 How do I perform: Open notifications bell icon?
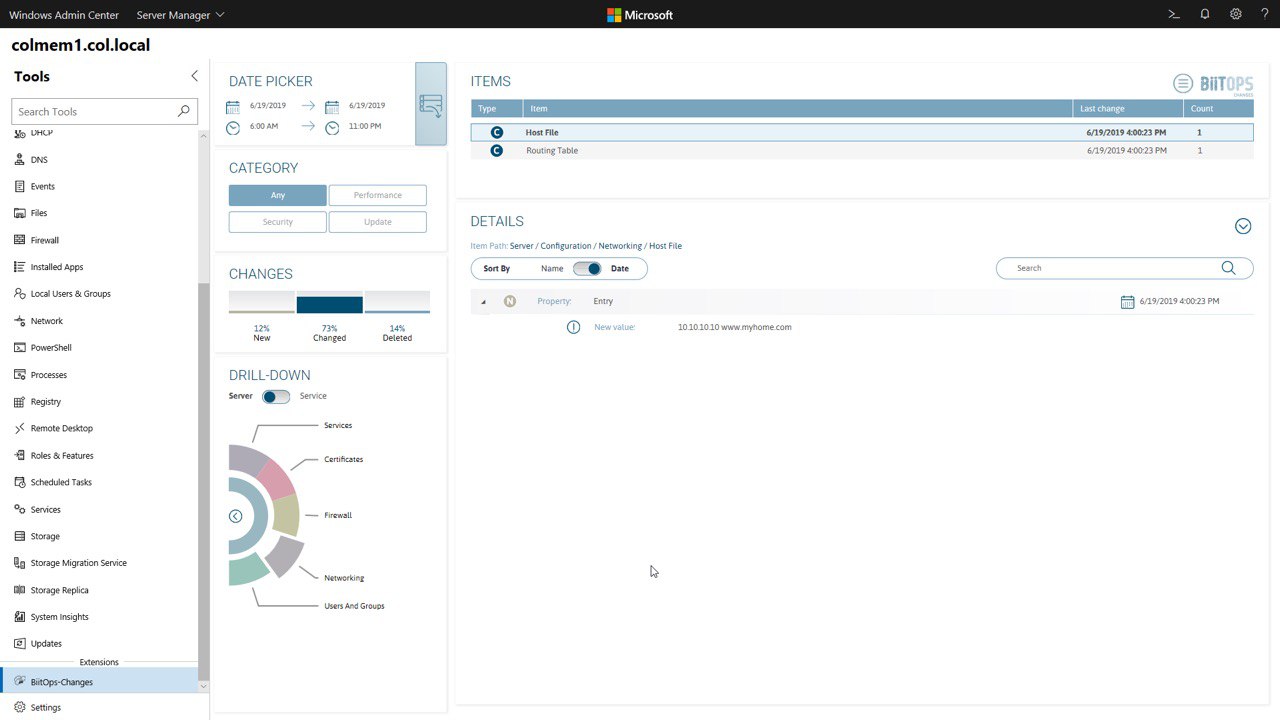point(1205,14)
